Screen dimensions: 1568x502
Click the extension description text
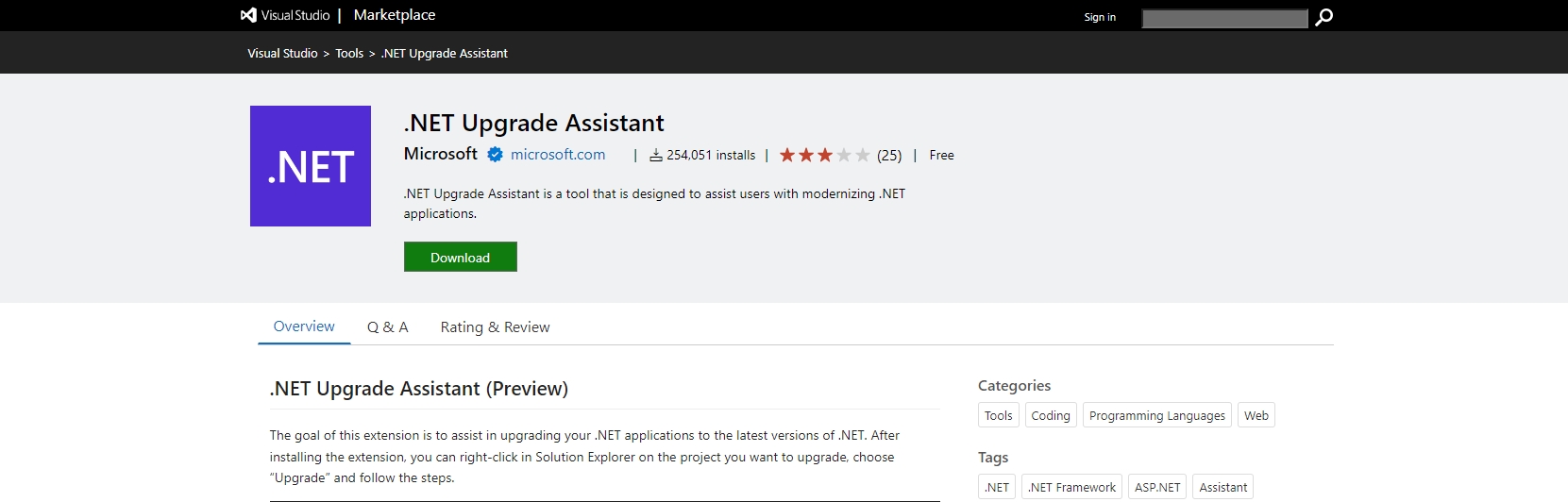point(654,204)
